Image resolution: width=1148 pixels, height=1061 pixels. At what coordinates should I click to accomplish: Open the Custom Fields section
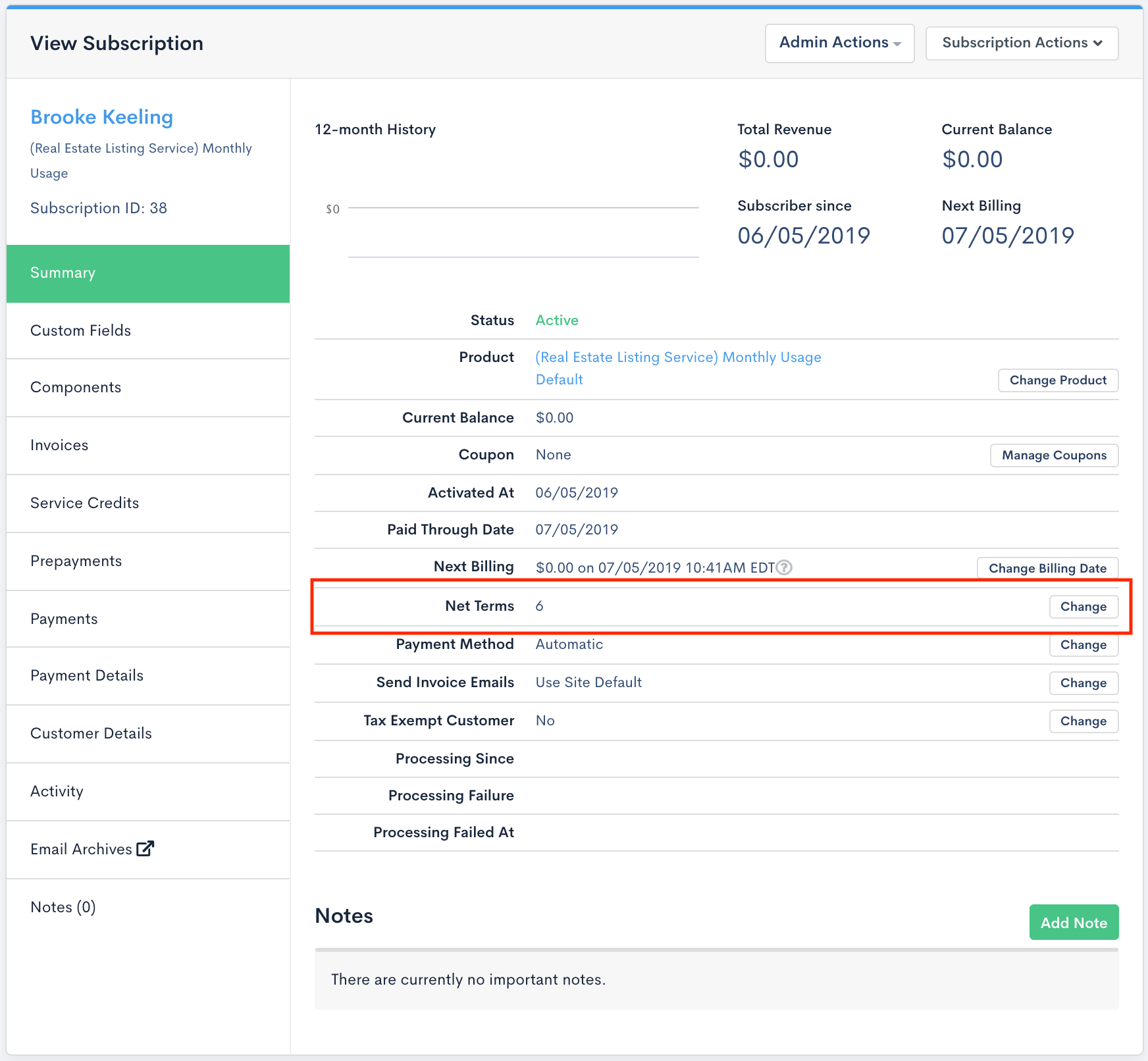pyautogui.click(x=148, y=330)
